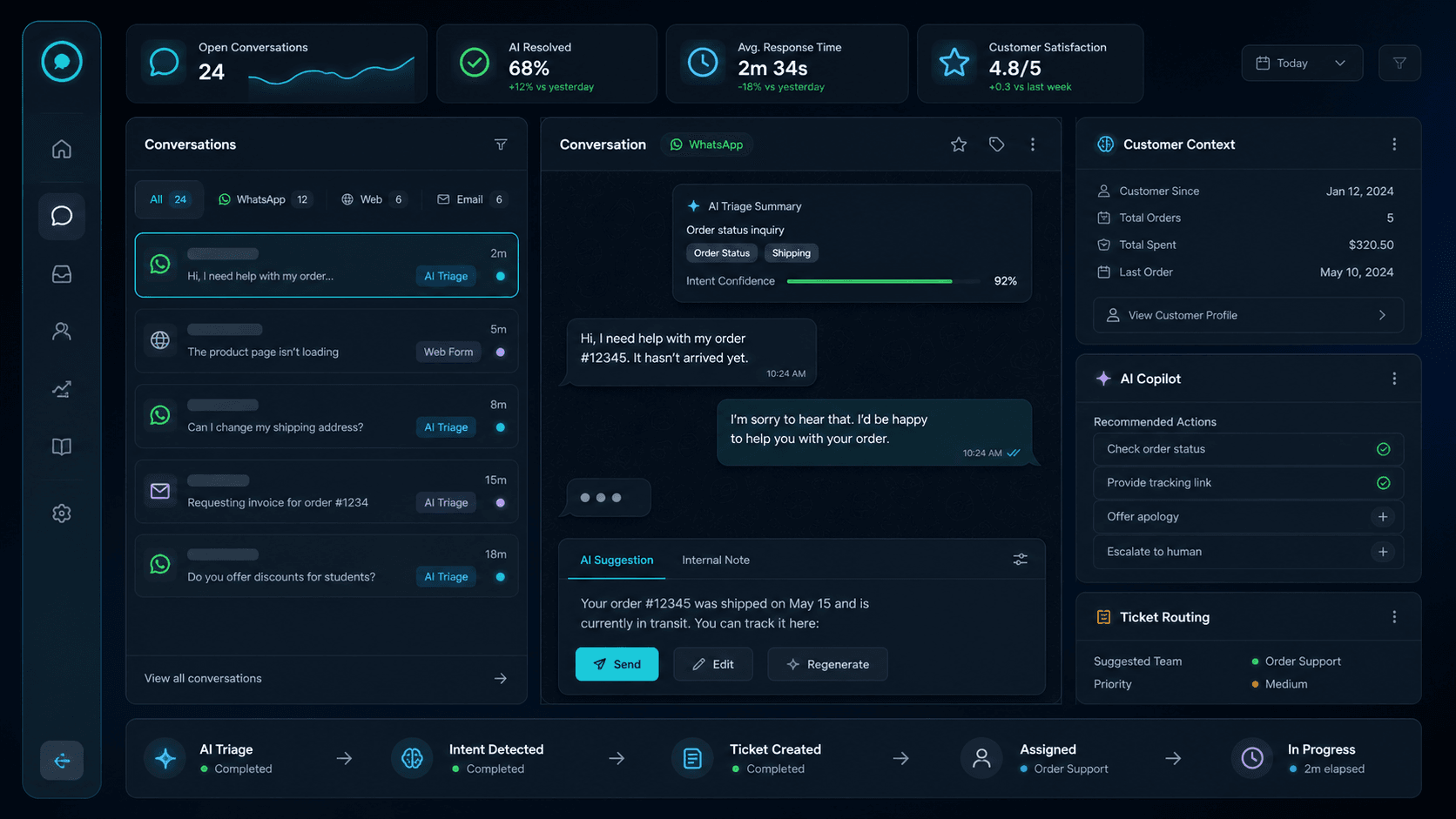
Task: Click the 'Medium' priority value
Action: click(1285, 684)
